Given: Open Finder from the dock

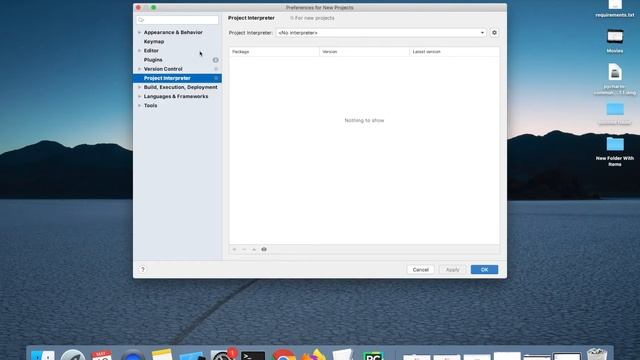Looking at the screenshot, I should pyautogui.click(x=43, y=355).
